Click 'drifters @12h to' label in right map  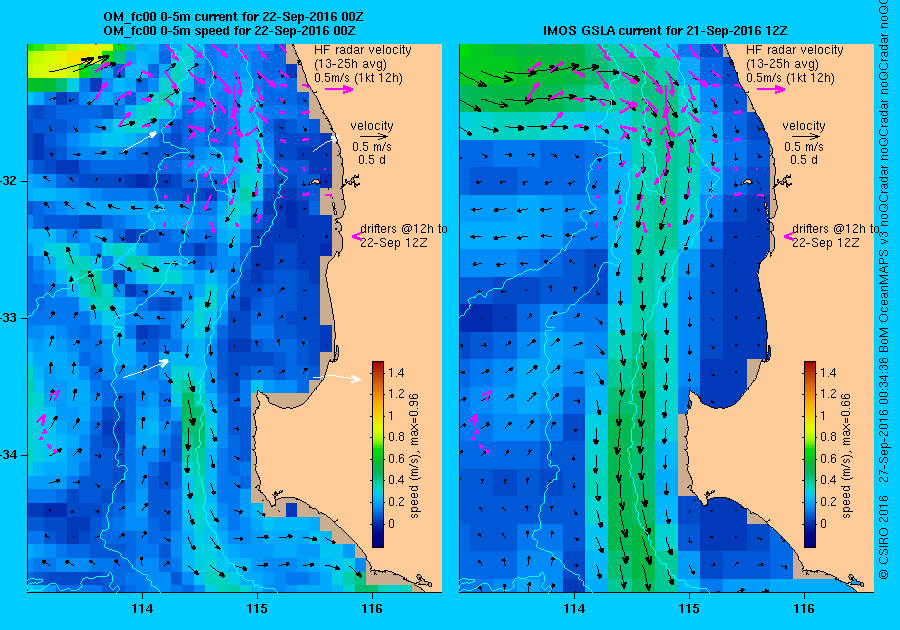tap(836, 228)
